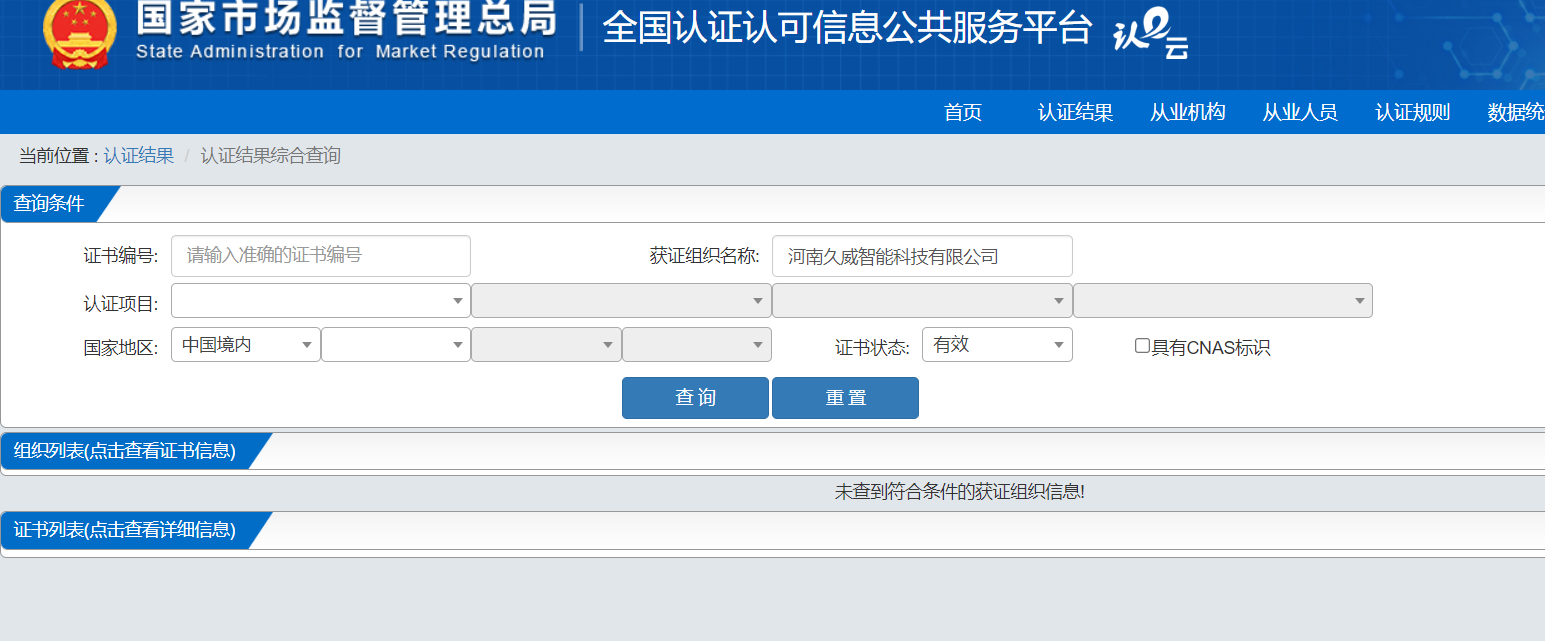The width and height of the screenshot is (1545, 641).
Task: Click the 国家市场监督管理总局 header text
Action: pos(346,16)
